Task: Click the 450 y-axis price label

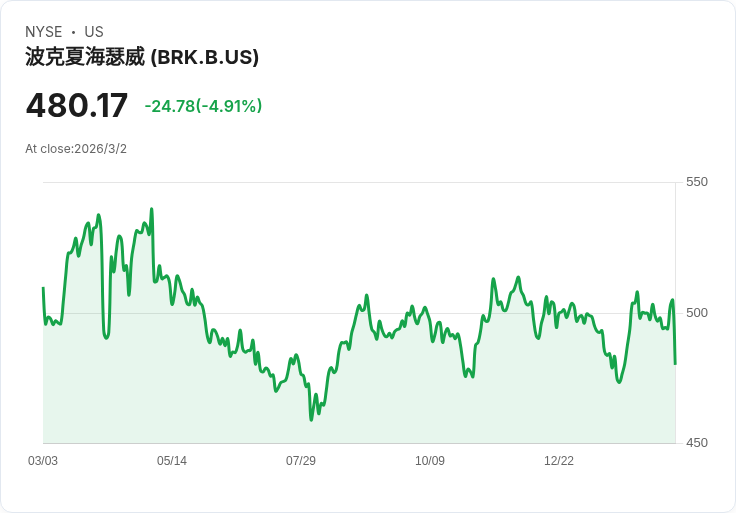Action: 697,443
